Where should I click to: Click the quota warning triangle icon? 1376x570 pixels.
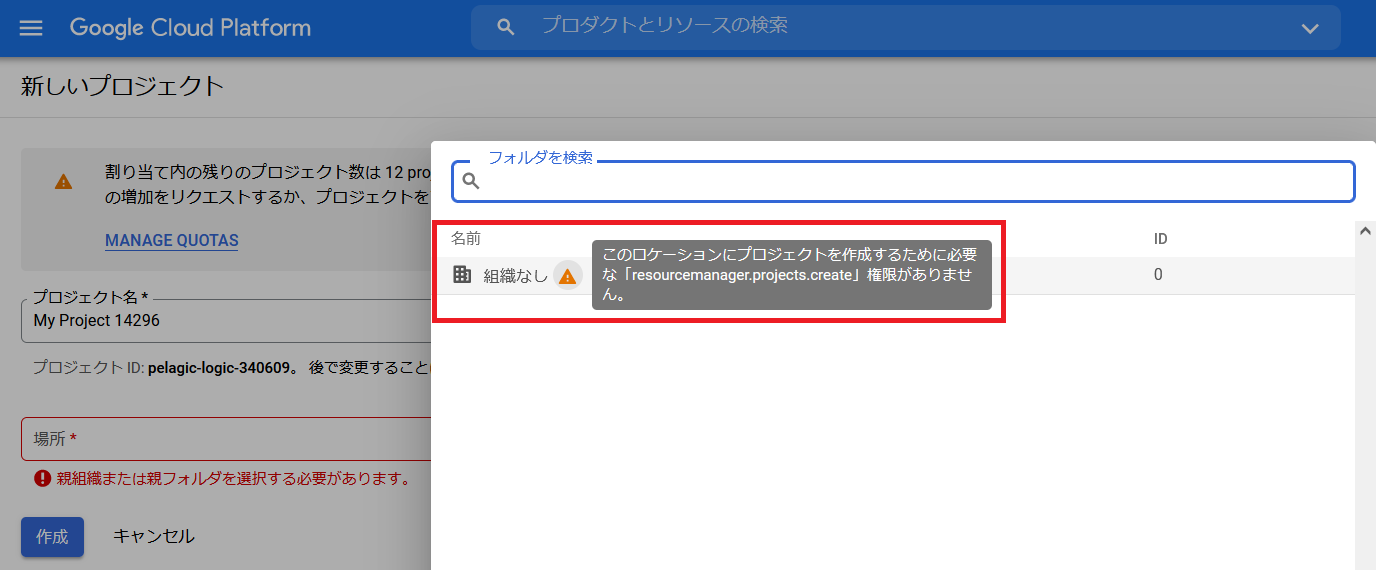pyautogui.click(x=63, y=181)
